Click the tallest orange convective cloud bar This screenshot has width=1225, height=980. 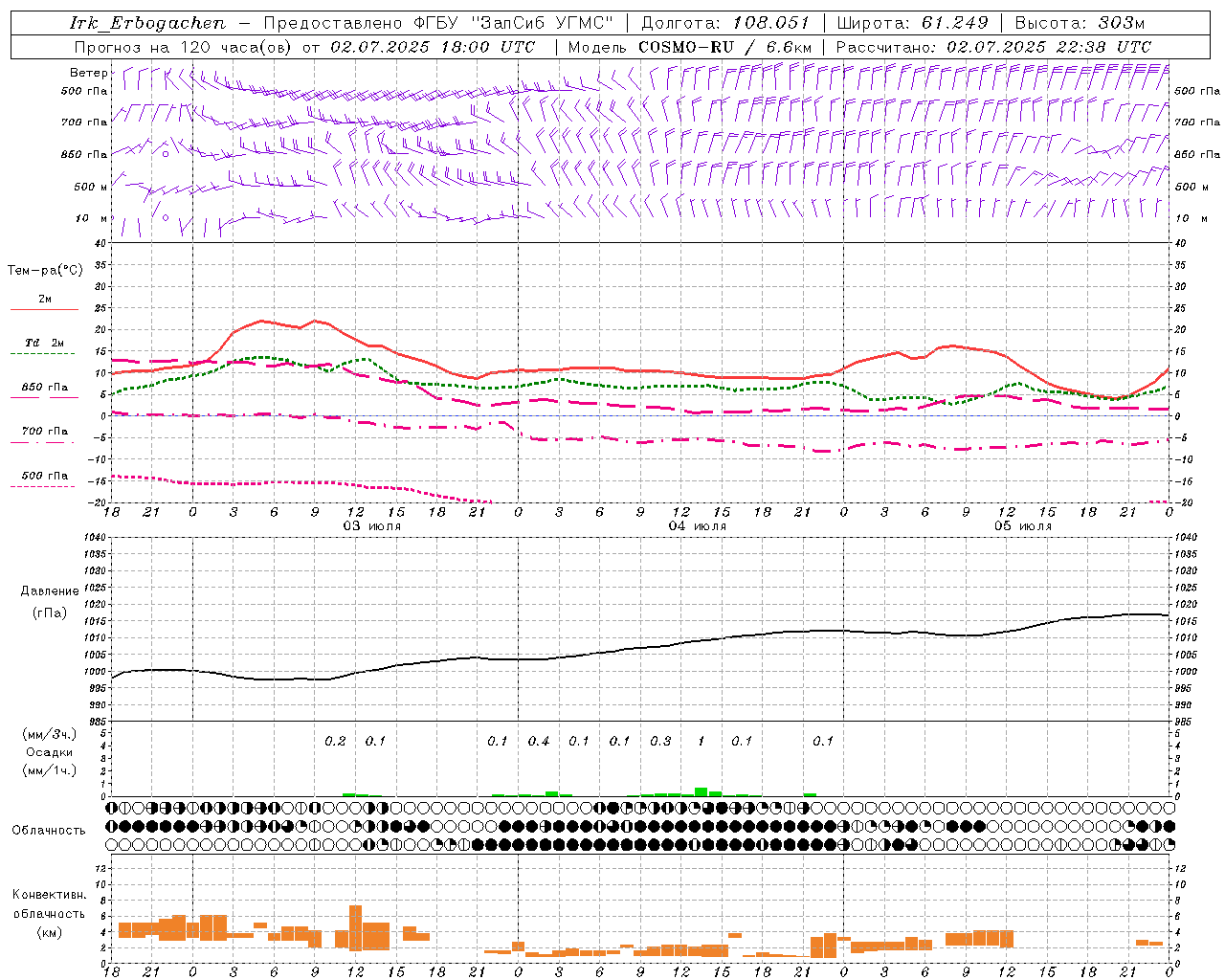click(356, 927)
